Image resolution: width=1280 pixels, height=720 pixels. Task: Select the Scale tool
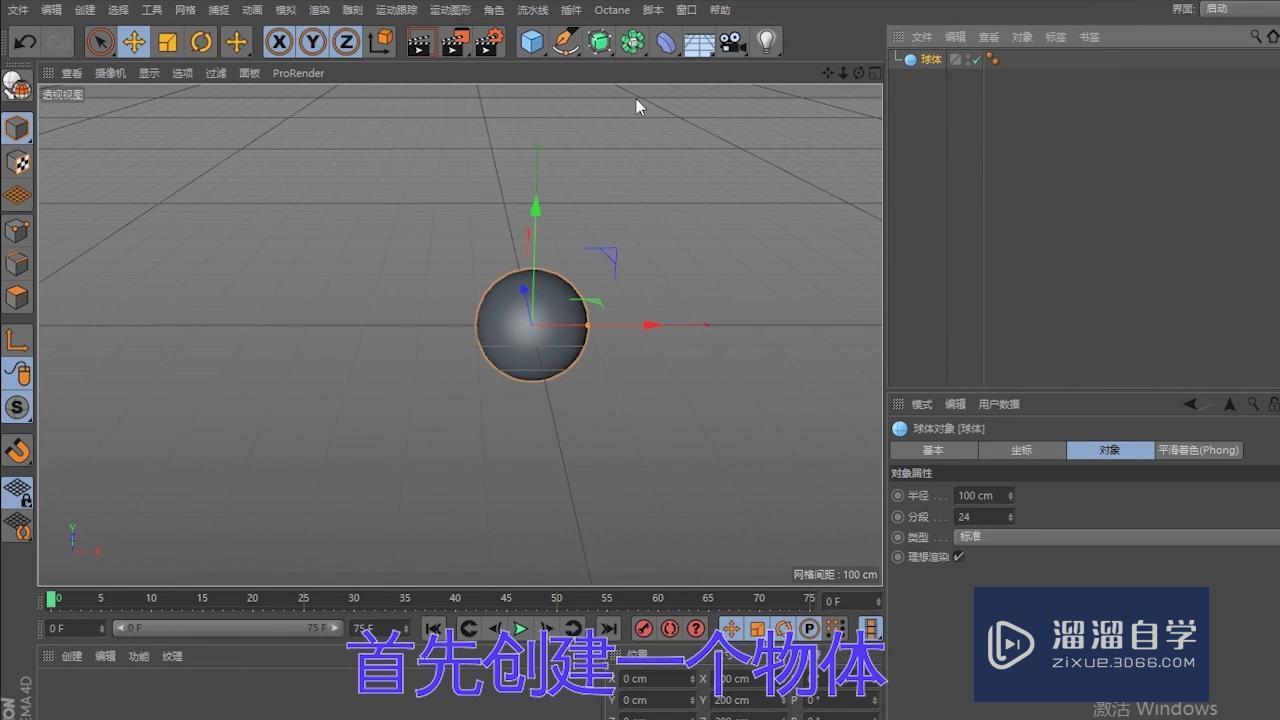167,42
